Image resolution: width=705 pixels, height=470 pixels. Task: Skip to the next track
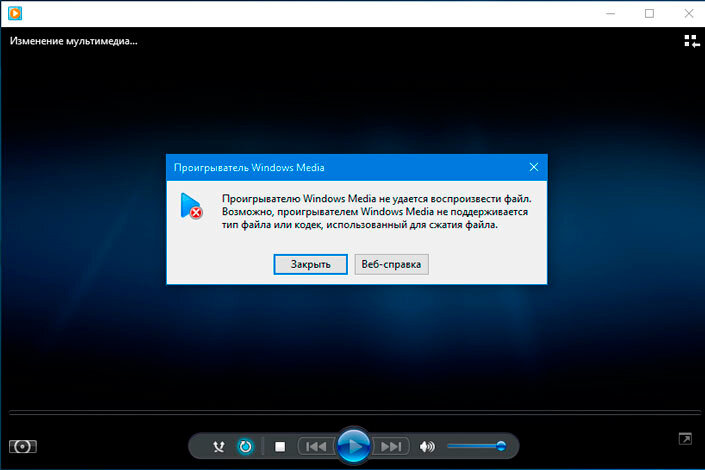click(391, 447)
